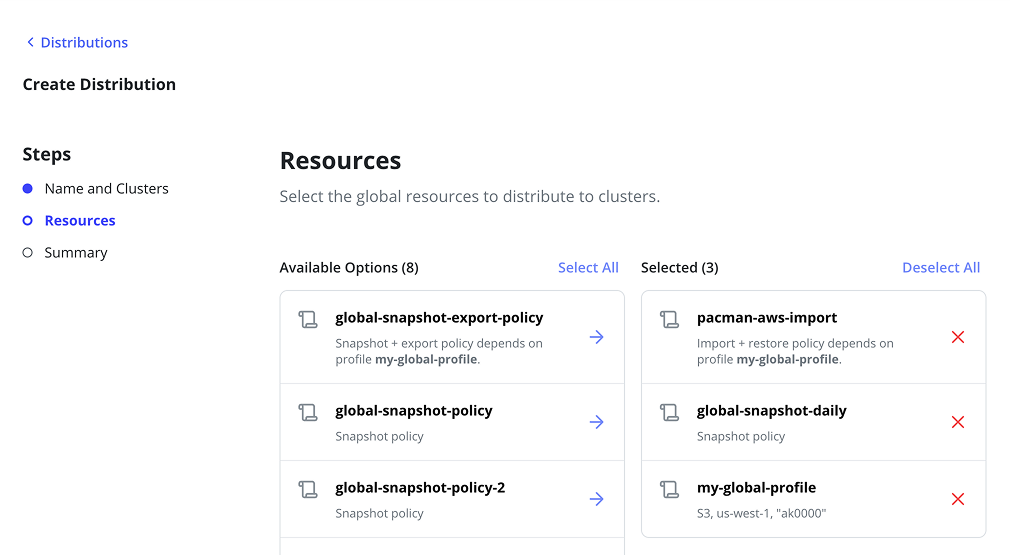
Task: Click the scroll icon for my-global-profile
Action: pyautogui.click(x=670, y=489)
